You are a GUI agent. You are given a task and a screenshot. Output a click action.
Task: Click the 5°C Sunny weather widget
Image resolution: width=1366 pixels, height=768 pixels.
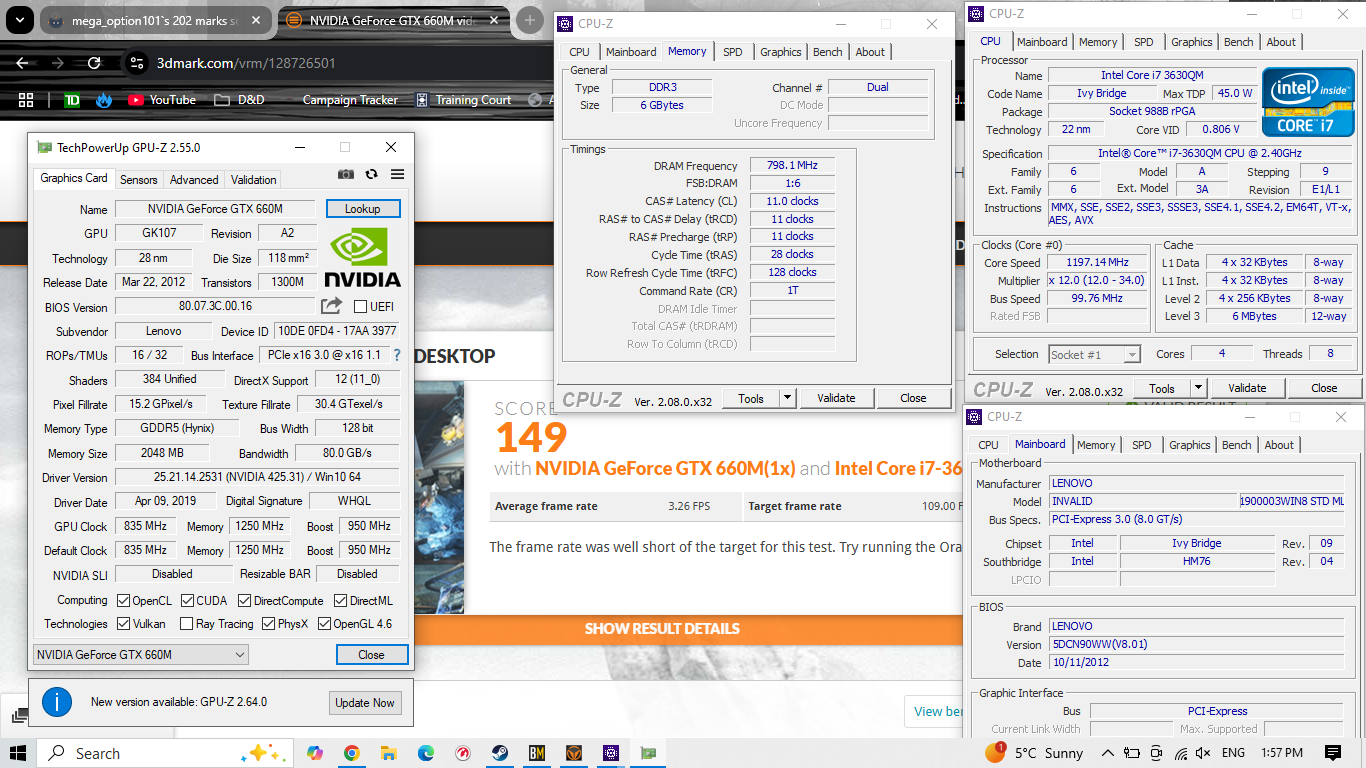pos(1035,753)
